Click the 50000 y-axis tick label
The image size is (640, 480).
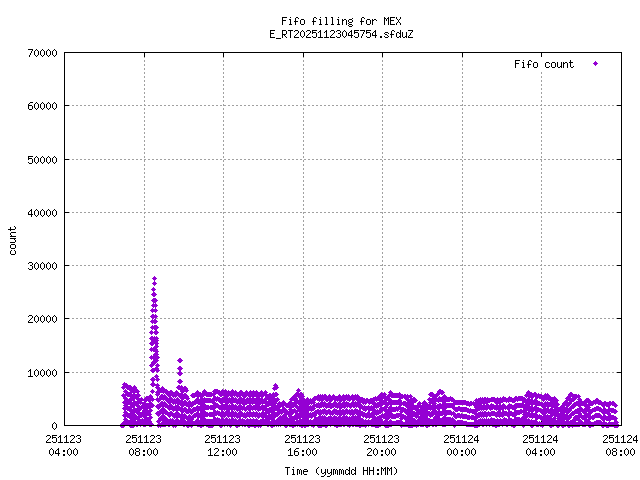pyautogui.click(x=39, y=159)
